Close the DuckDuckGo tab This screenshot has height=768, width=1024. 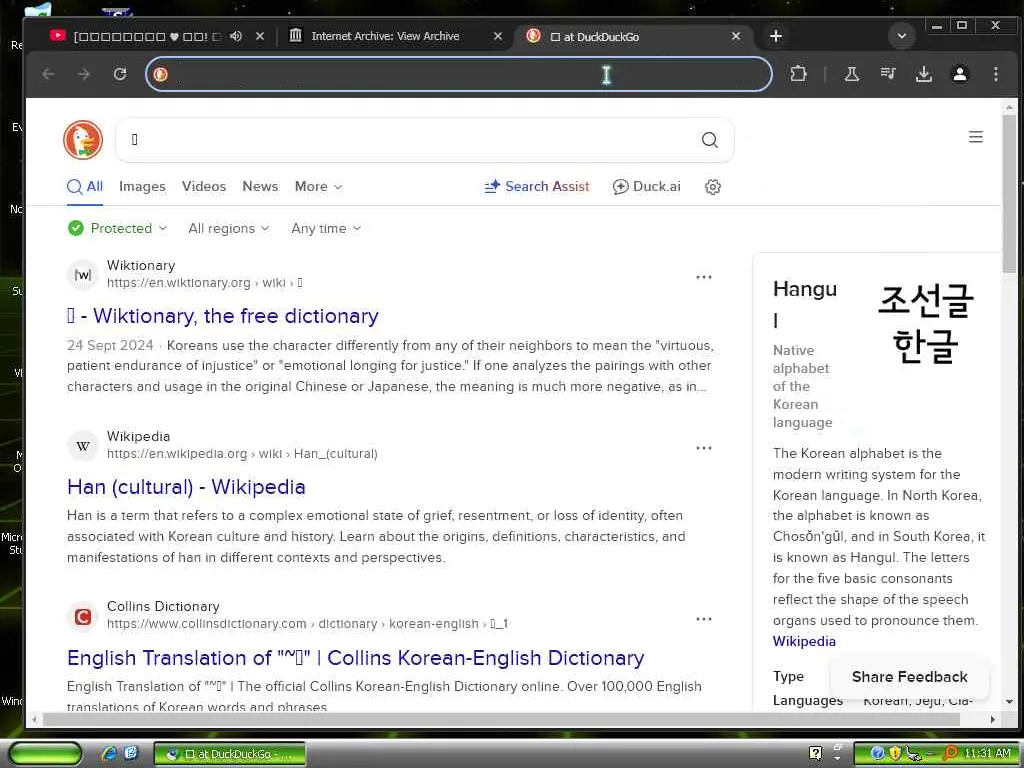point(736,36)
